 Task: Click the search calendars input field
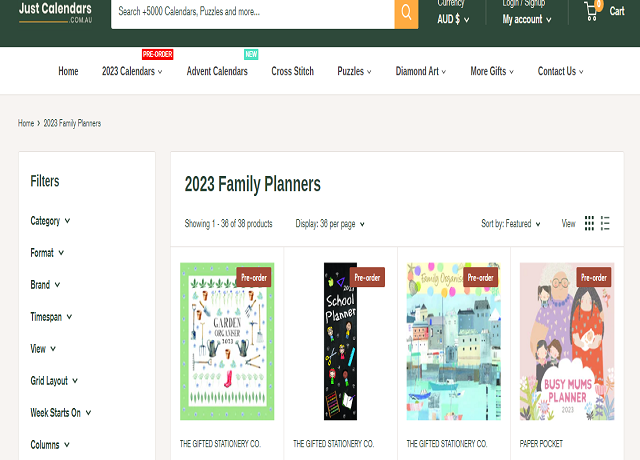tap(250, 13)
